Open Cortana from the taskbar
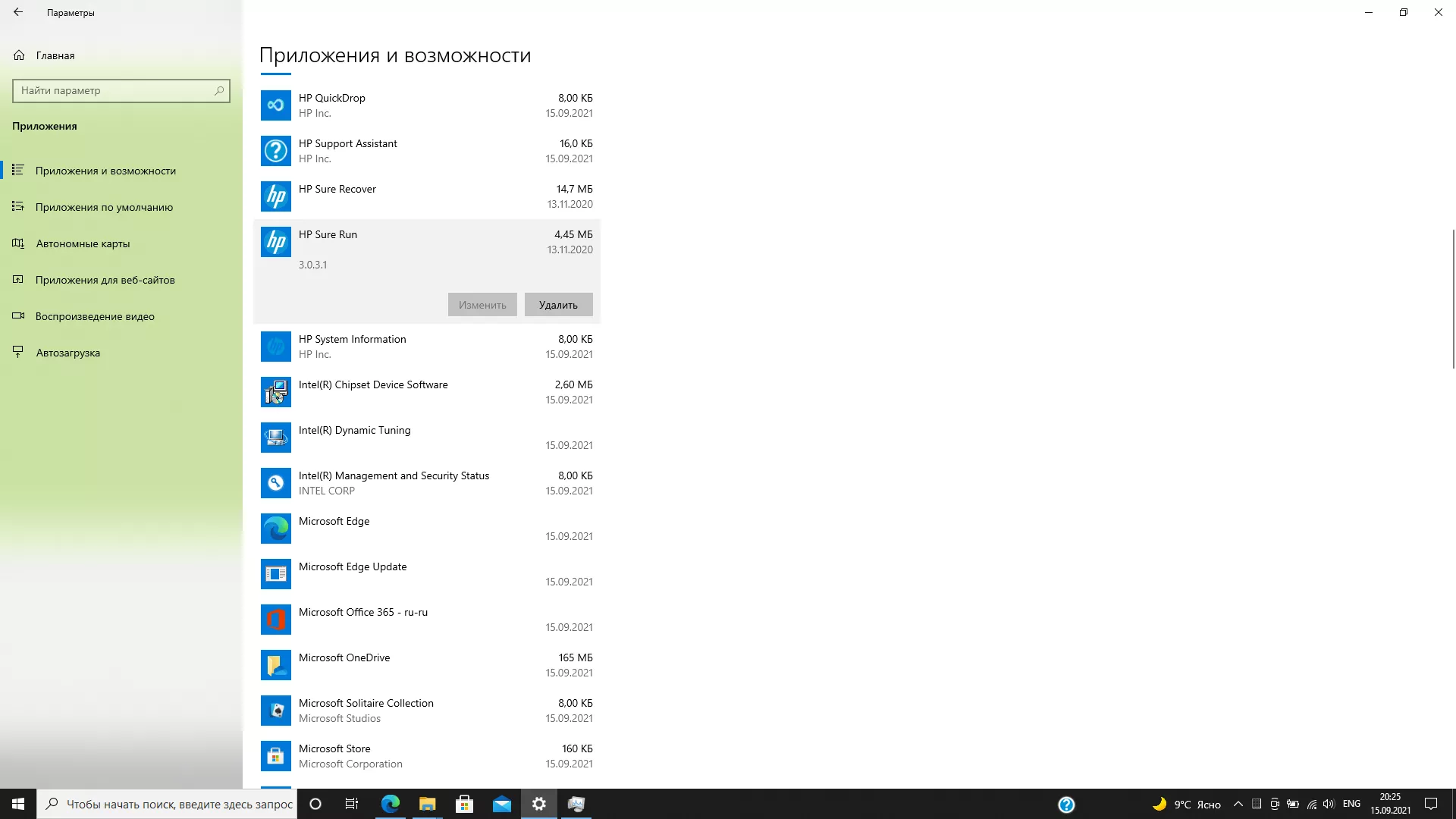The image size is (1456, 819). click(x=315, y=804)
